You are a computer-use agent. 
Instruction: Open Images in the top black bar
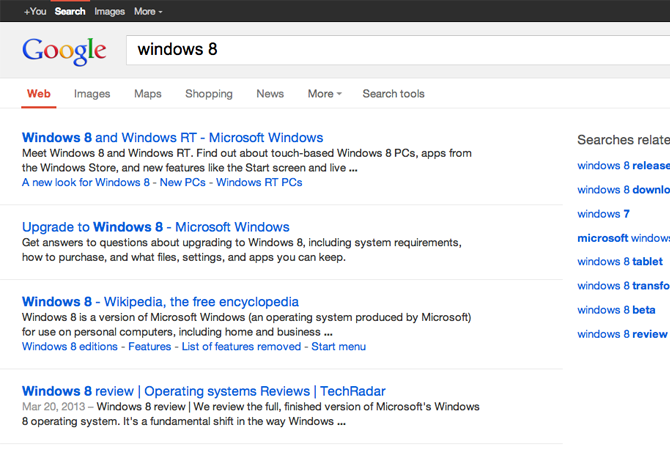pyautogui.click(x=109, y=12)
